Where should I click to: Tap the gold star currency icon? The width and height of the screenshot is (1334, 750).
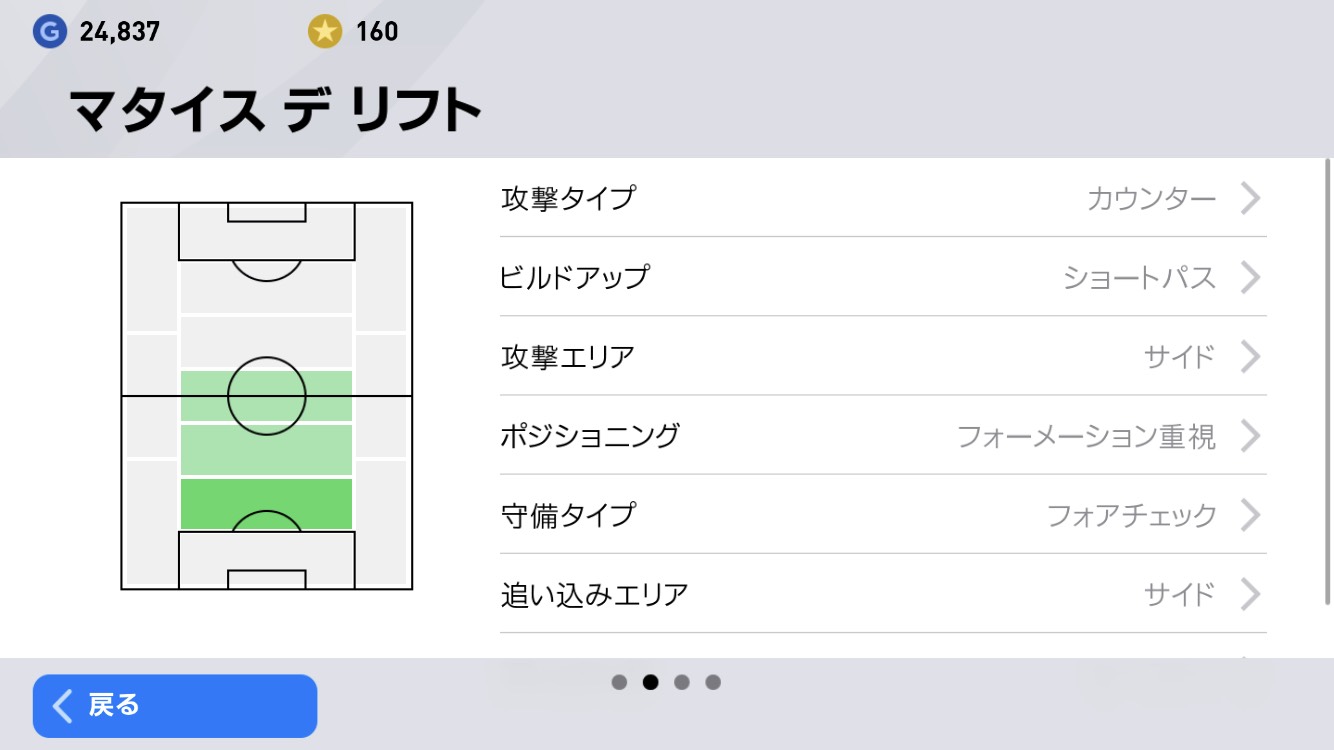click(324, 32)
